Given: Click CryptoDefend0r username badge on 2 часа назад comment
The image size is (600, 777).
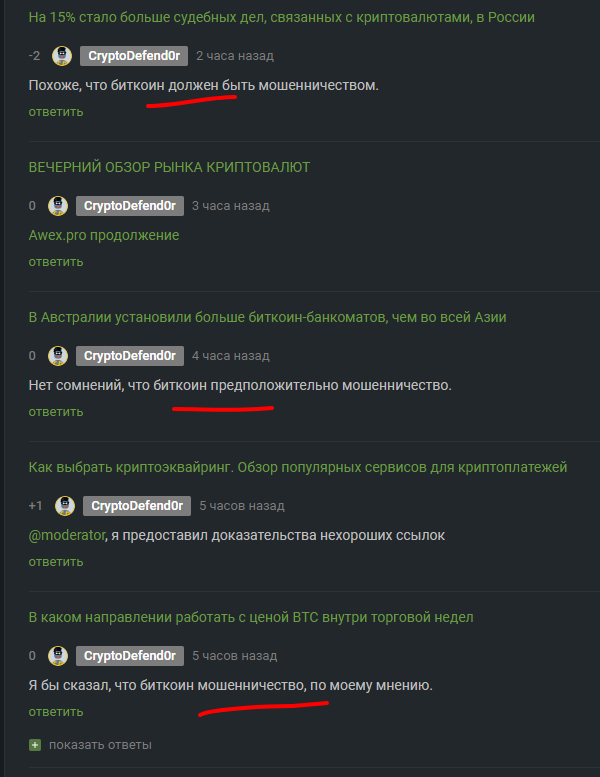Looking at the screenshot, I should pos(134,56).
